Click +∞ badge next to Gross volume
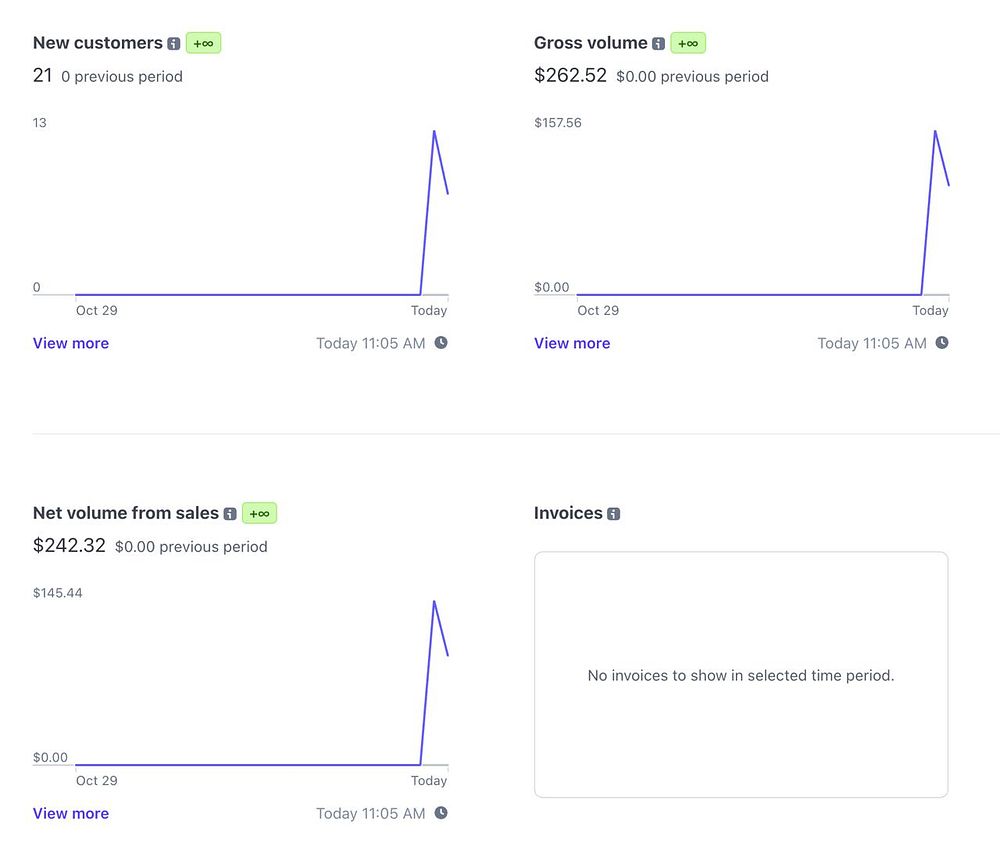1000x856 pixels. coord(688,43)
